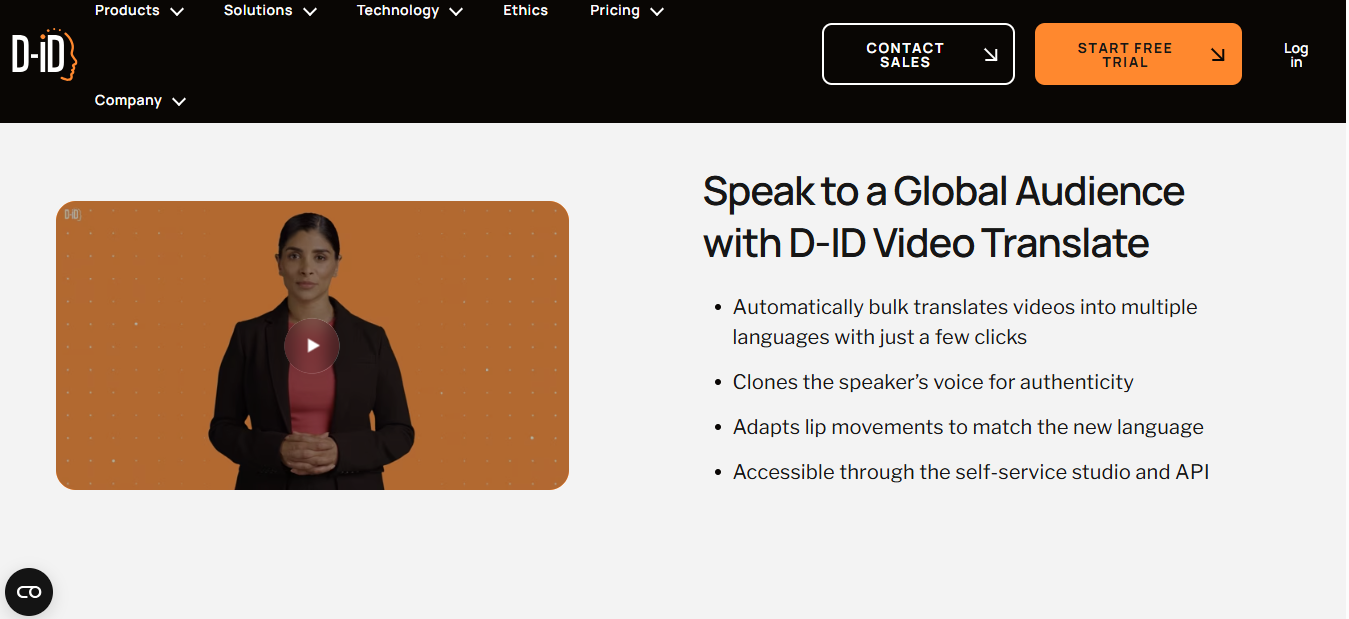Expand the Pricing chevron
The width and height of the screenshot is (1349, 619).
[x=657, y=12]
